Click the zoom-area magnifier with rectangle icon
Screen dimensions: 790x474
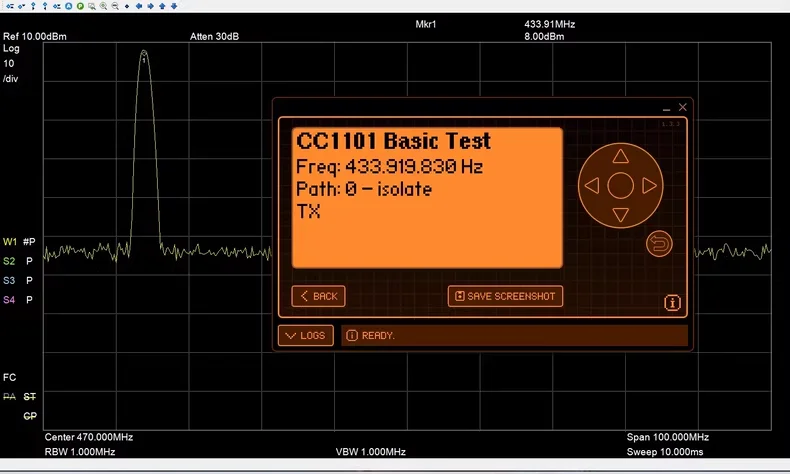click(x=92, y=6)
